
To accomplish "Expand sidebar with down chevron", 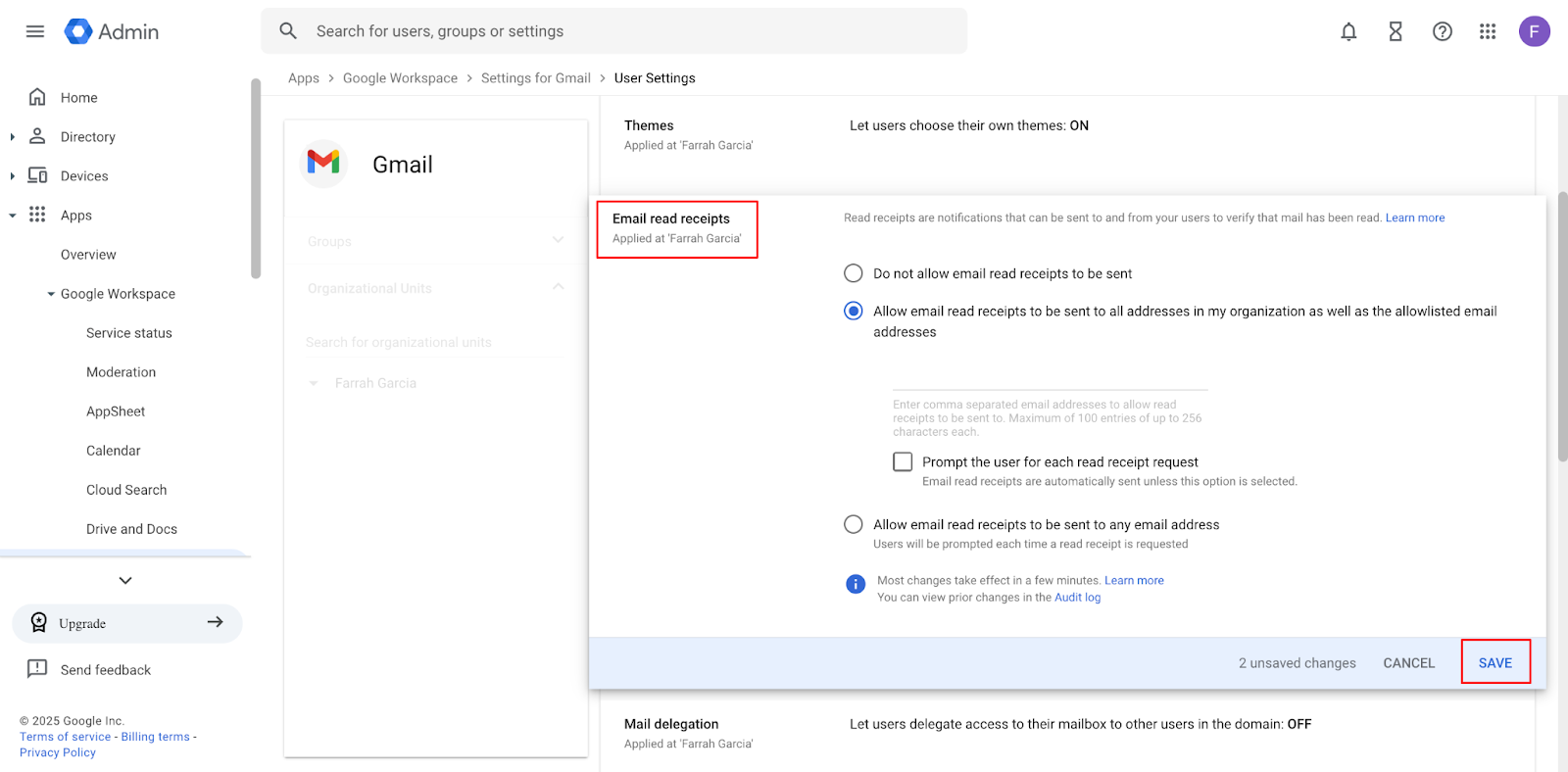I will pos(125,580).
